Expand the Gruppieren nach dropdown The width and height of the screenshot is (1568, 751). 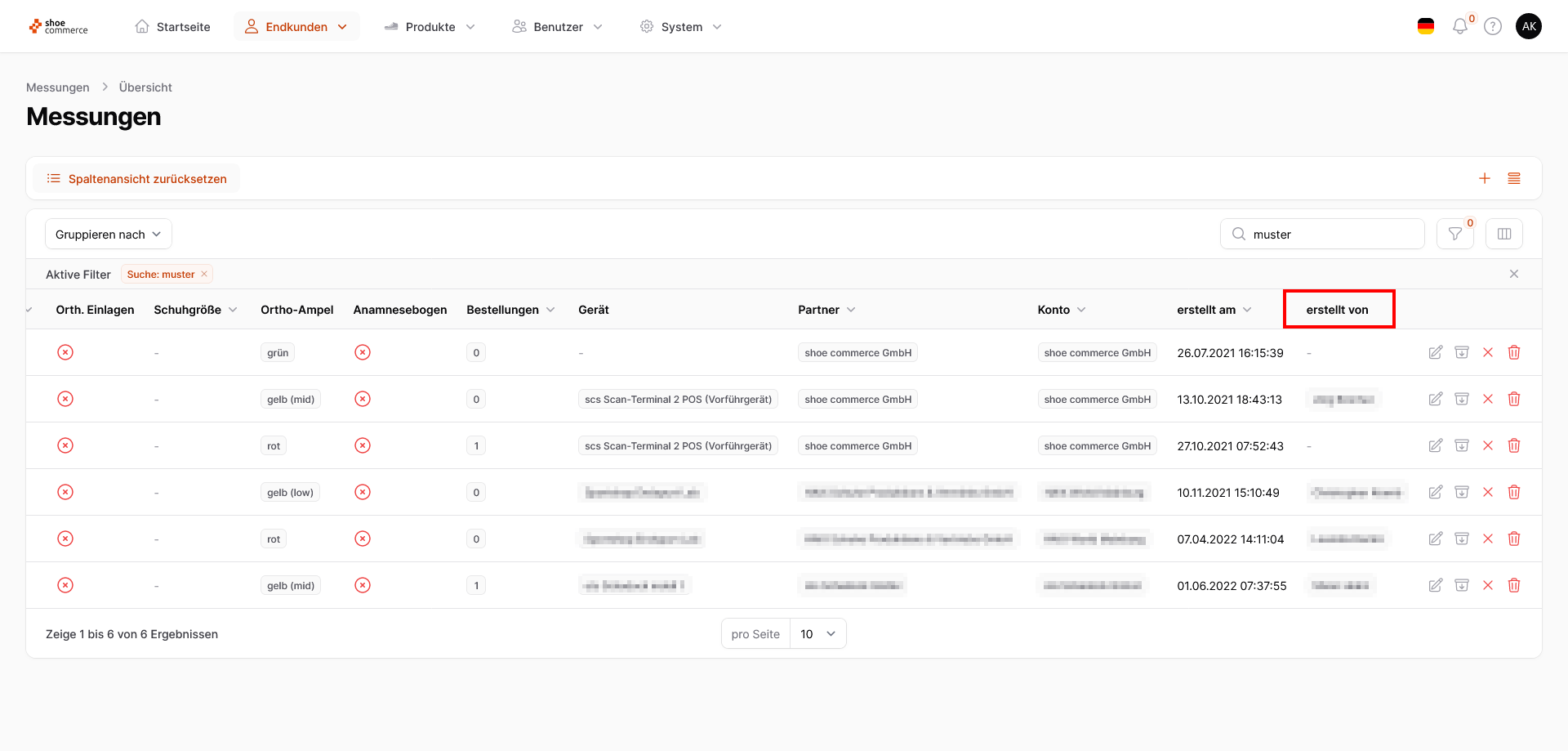pos(109,235)
